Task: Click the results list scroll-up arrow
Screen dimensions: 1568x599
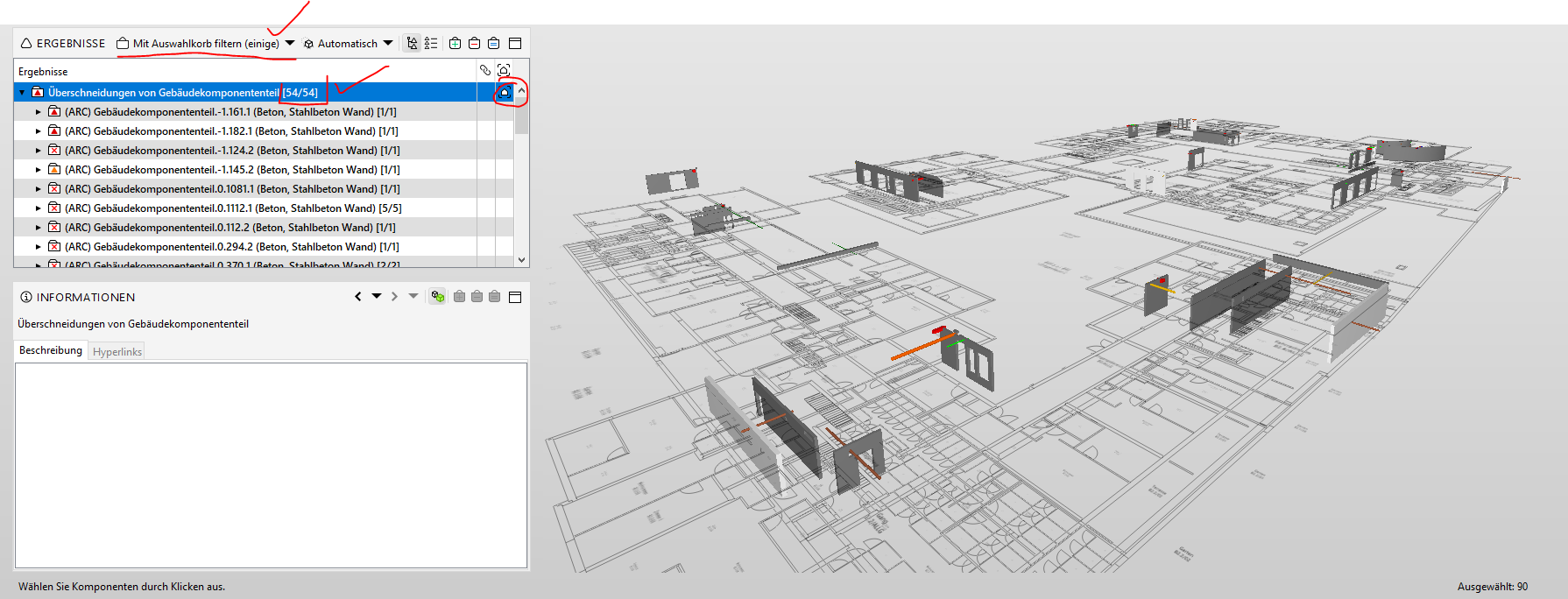Action: tap(521, 90)
